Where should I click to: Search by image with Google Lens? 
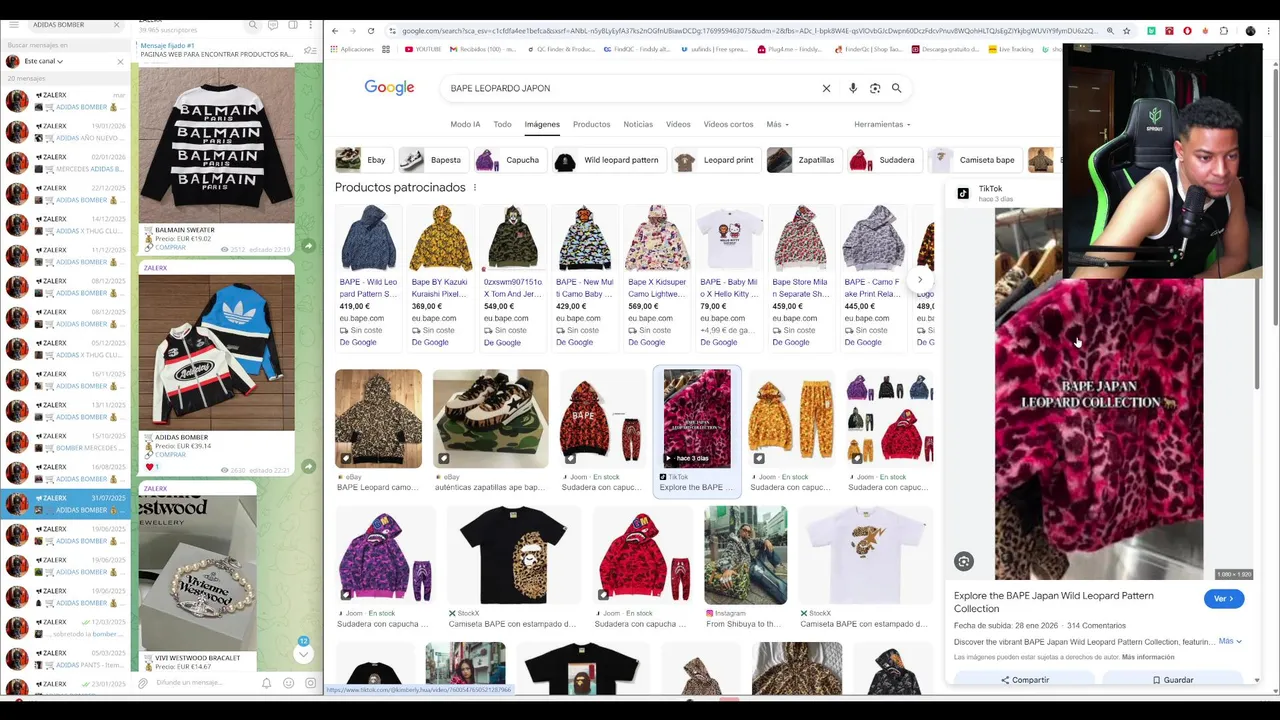[x=875, y=88]
